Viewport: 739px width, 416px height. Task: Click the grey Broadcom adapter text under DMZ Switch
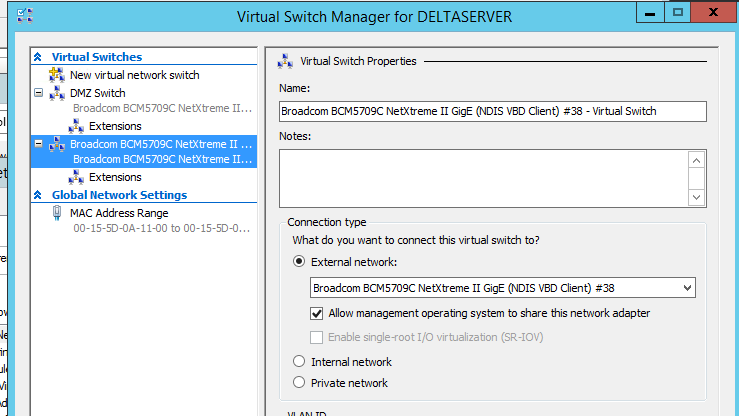[163, 108]
